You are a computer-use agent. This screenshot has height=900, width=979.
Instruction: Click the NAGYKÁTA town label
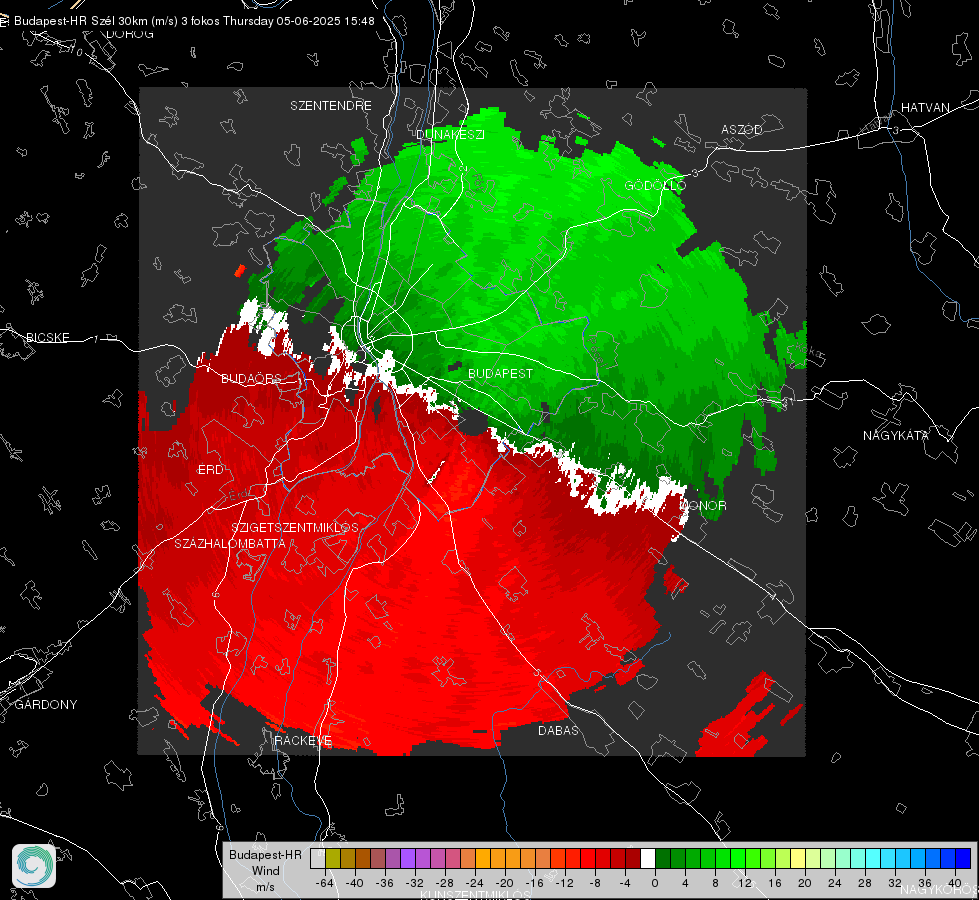(896, 435)
